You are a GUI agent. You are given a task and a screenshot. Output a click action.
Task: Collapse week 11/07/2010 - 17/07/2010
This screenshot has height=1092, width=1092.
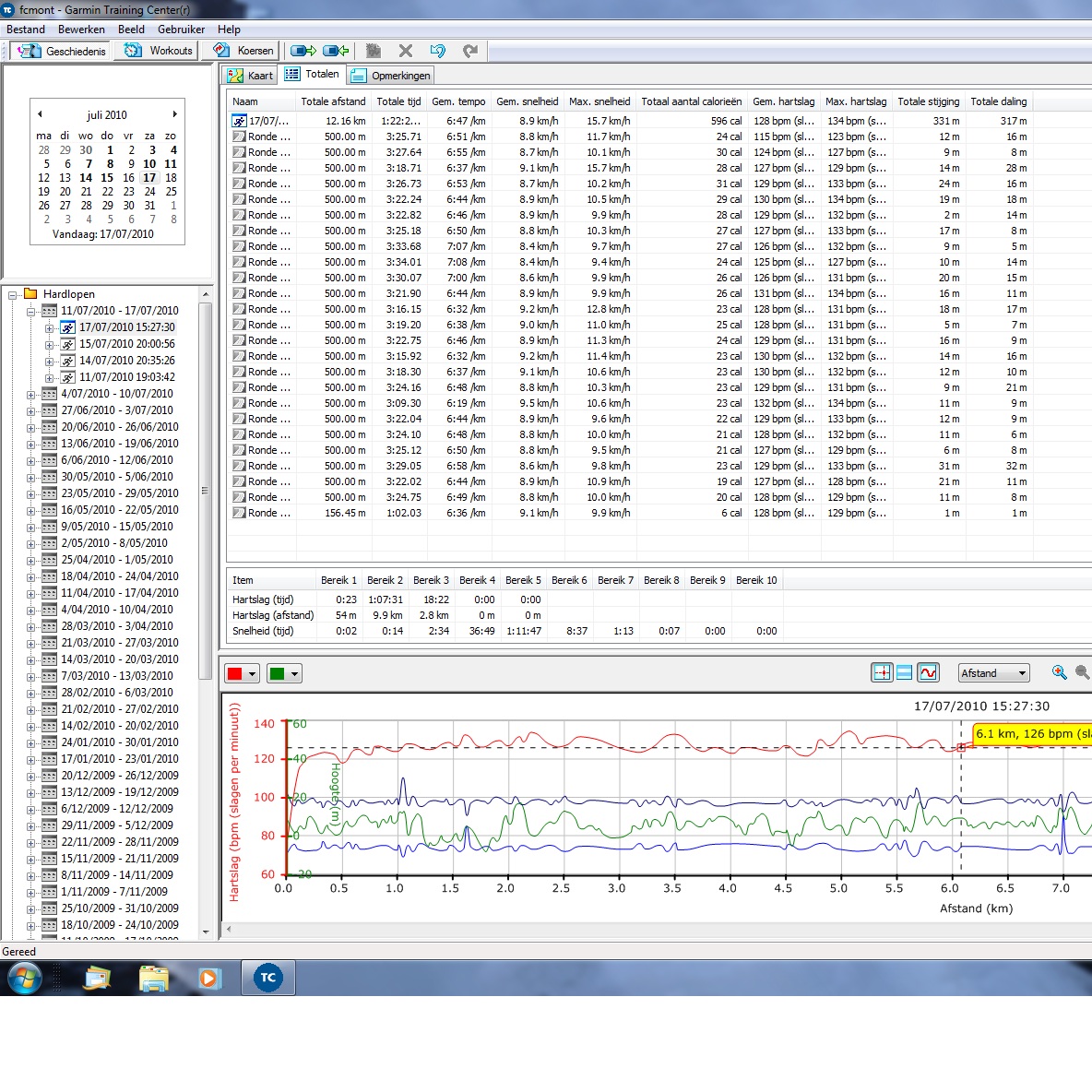pyautogui.click(x=30, y=312)
